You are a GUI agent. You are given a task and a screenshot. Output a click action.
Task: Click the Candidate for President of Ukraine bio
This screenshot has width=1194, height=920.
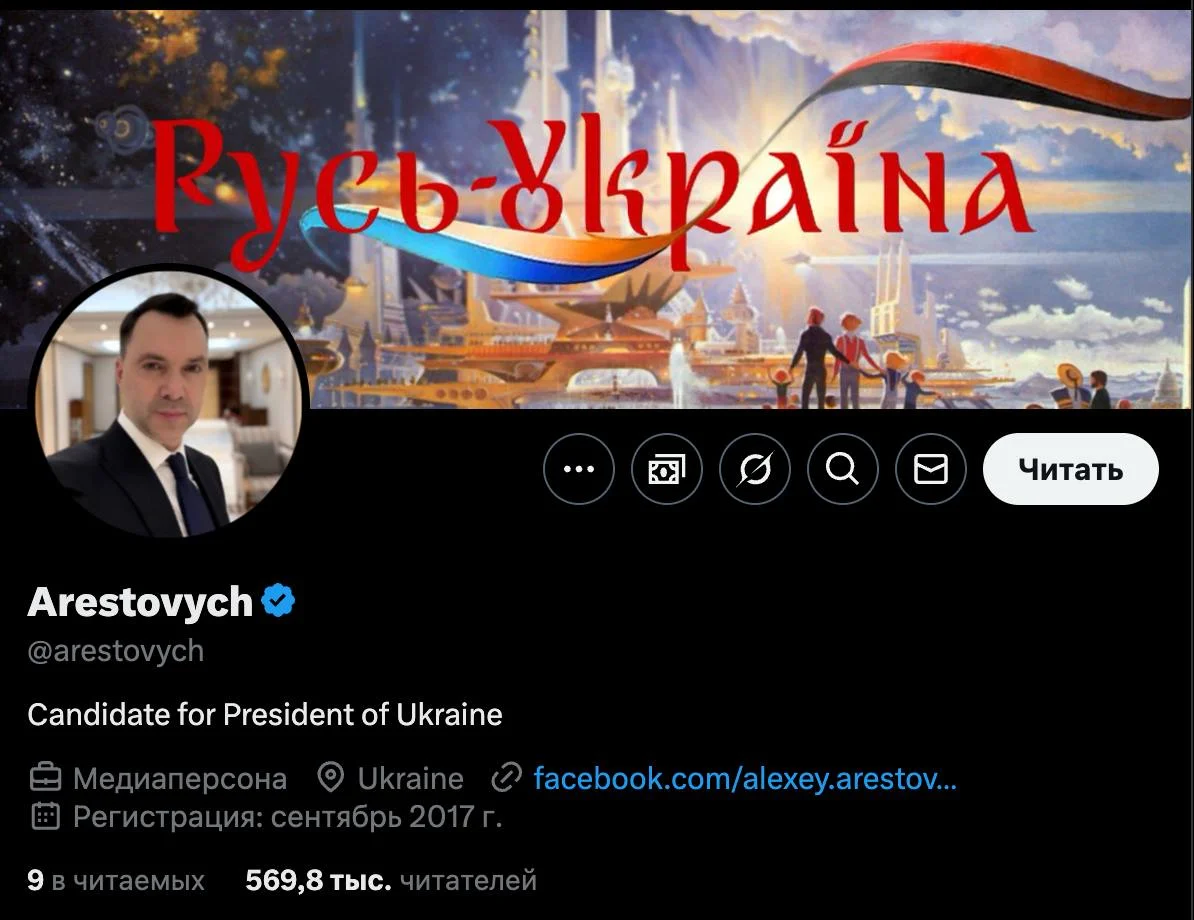coord(265,714)
